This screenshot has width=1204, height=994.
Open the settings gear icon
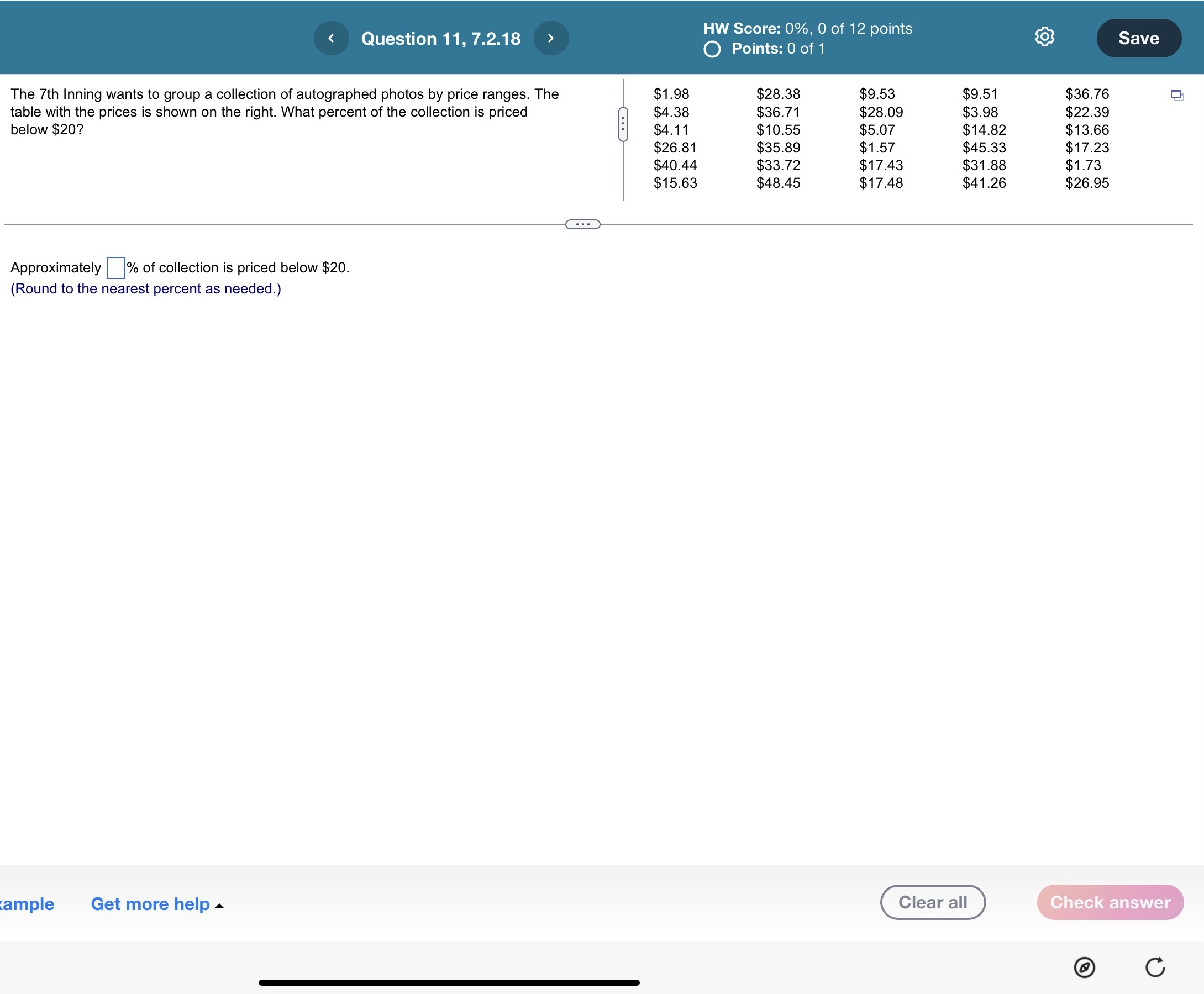(x=1044, y=36)
